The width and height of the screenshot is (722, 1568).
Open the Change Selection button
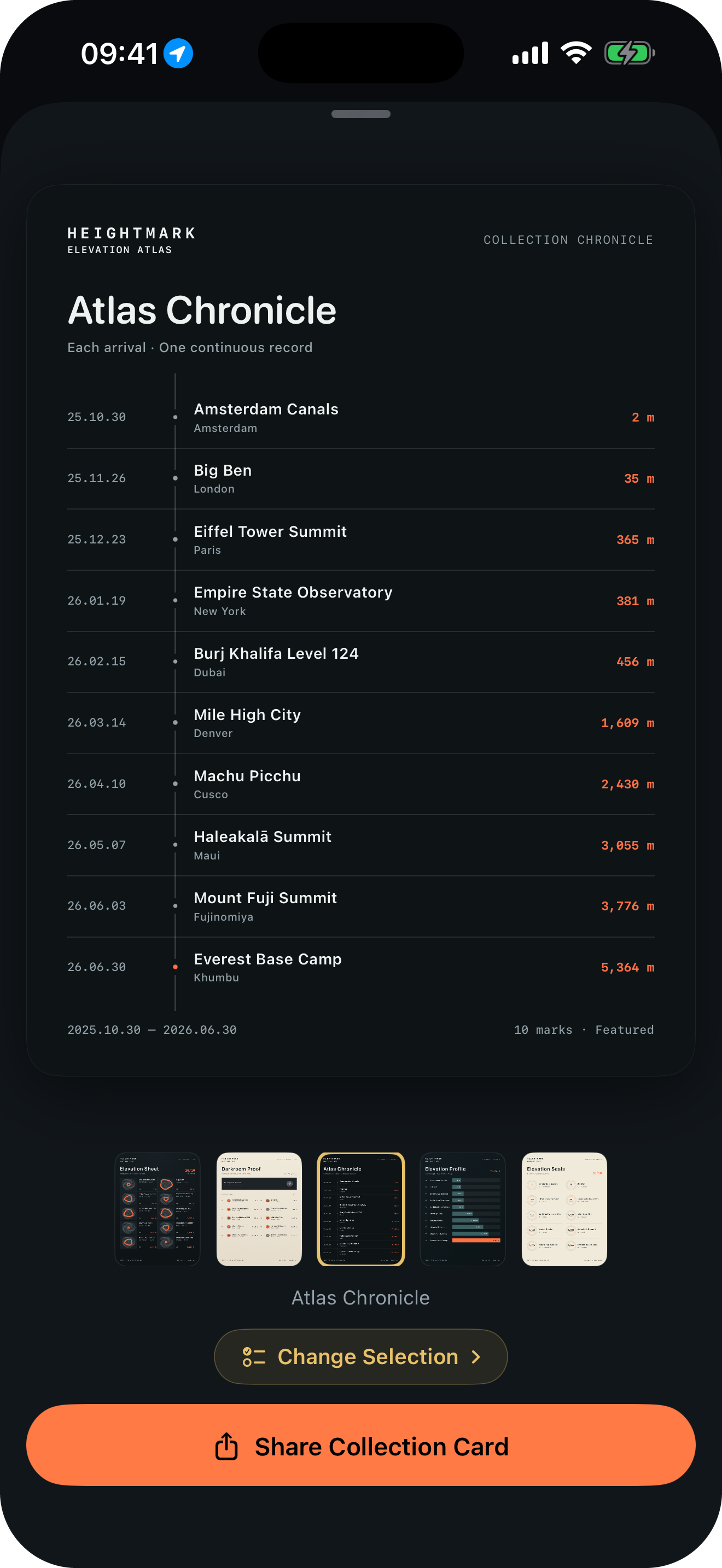click(x=361, y=1357)
